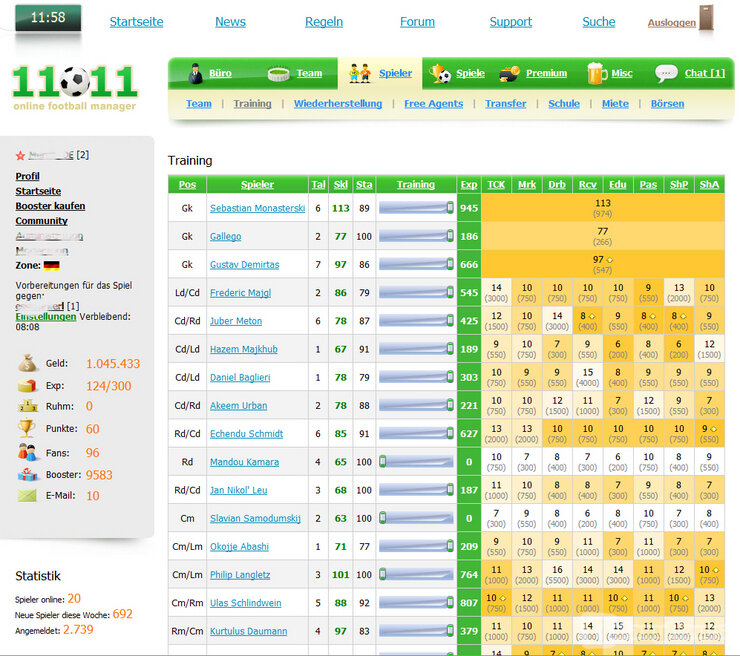Click the Premium coins icon
The height and width of the screenshot is (656, 740).
point(509,74)
